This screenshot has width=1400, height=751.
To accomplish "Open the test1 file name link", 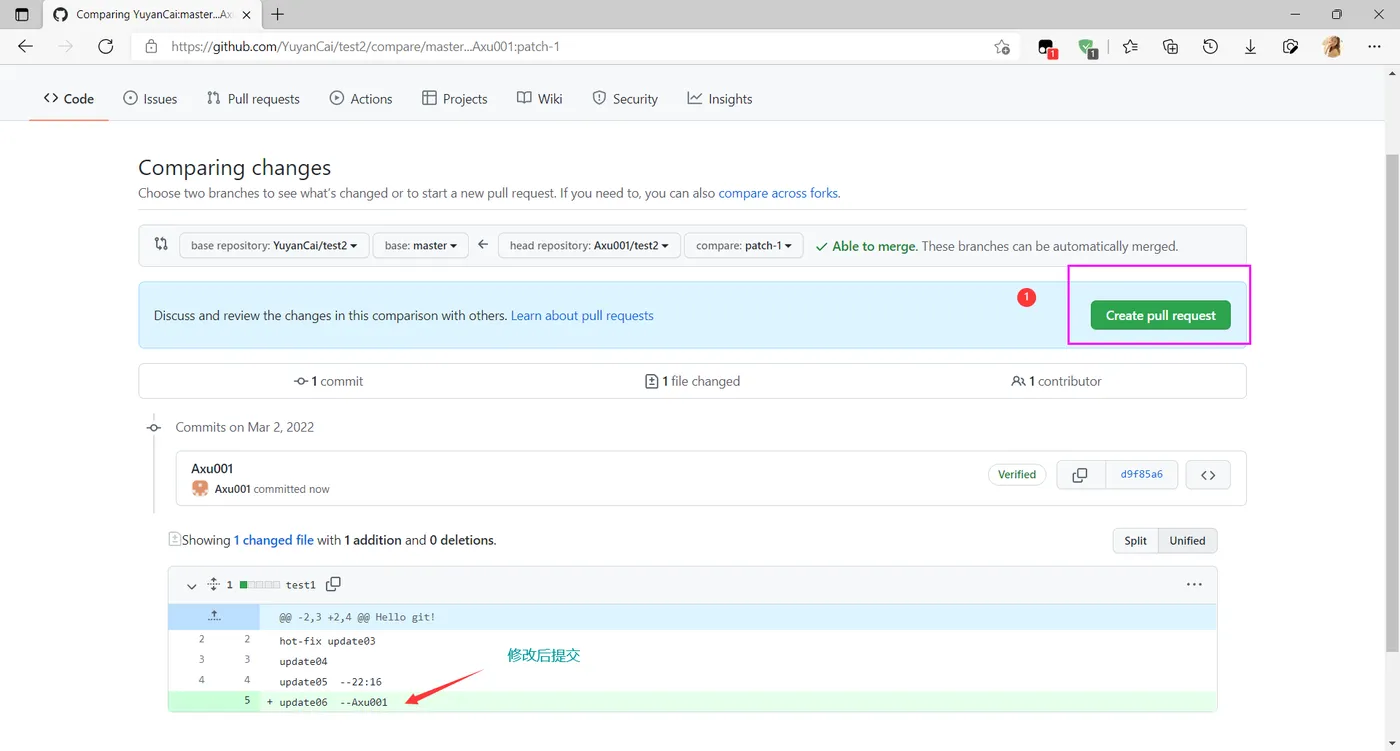I will [301, 585].
